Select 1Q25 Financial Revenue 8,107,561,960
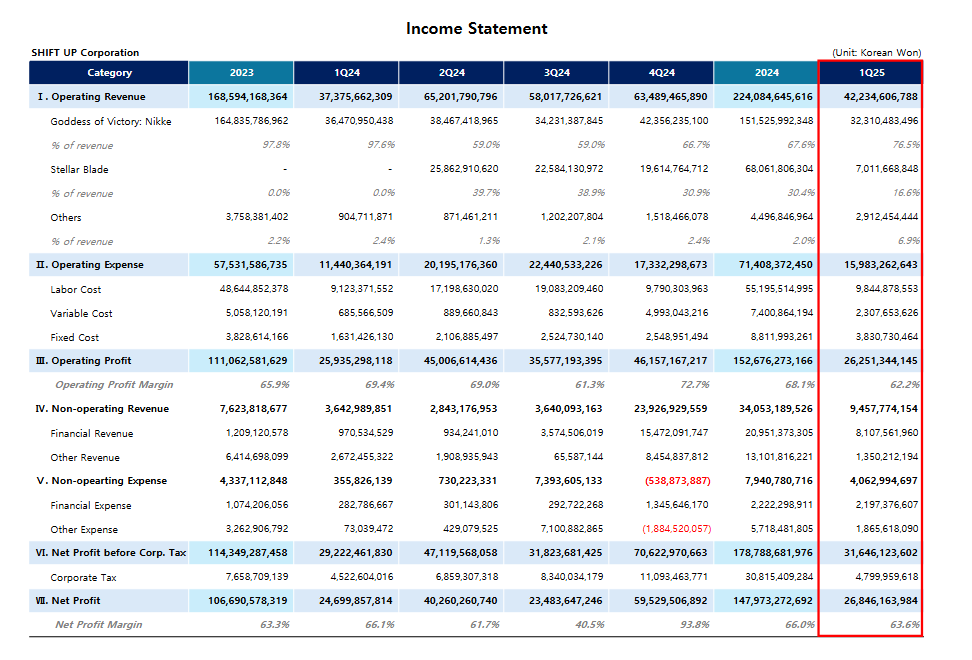 click(x=887, y=433)
